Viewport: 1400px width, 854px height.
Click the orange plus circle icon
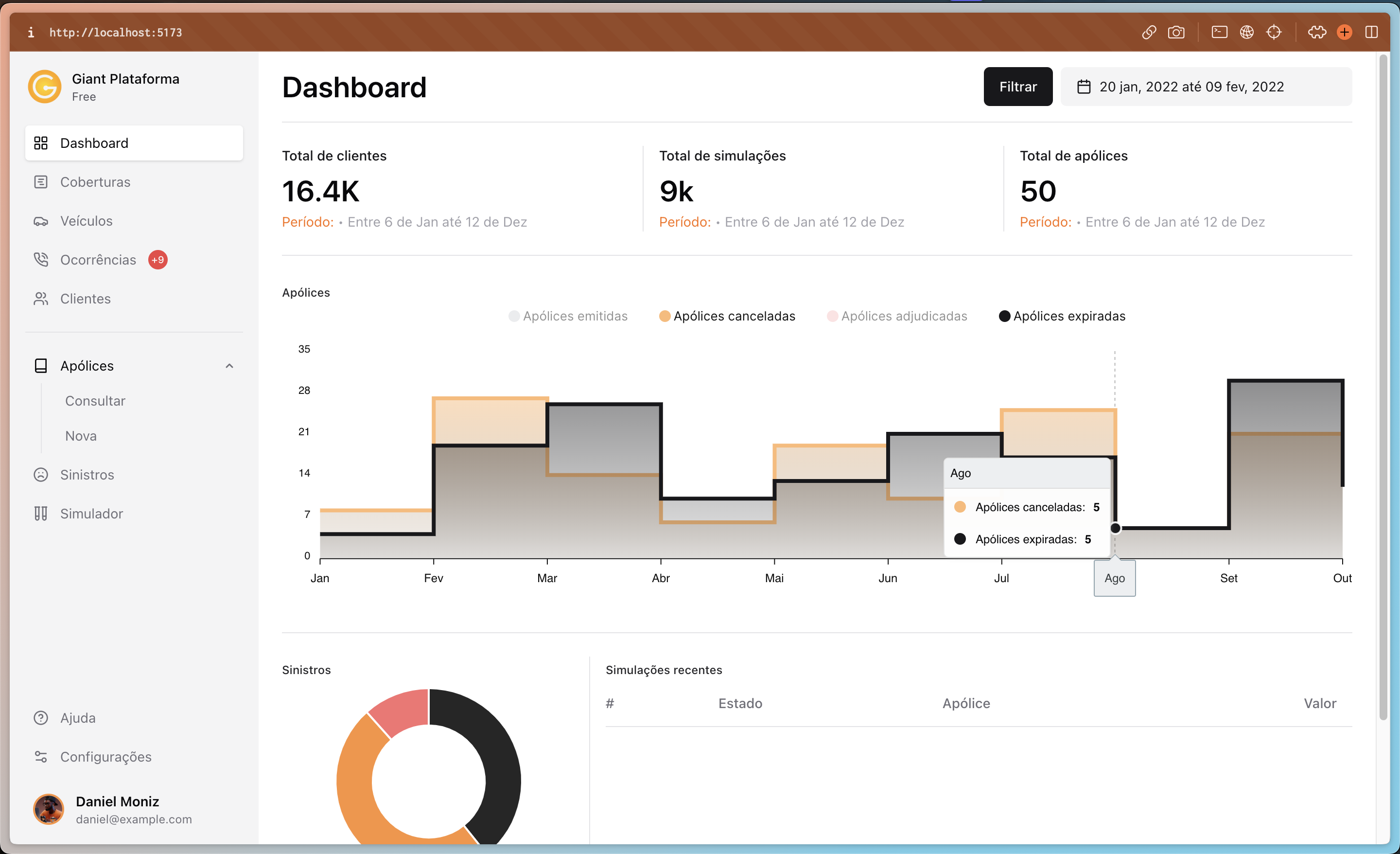1344,33
